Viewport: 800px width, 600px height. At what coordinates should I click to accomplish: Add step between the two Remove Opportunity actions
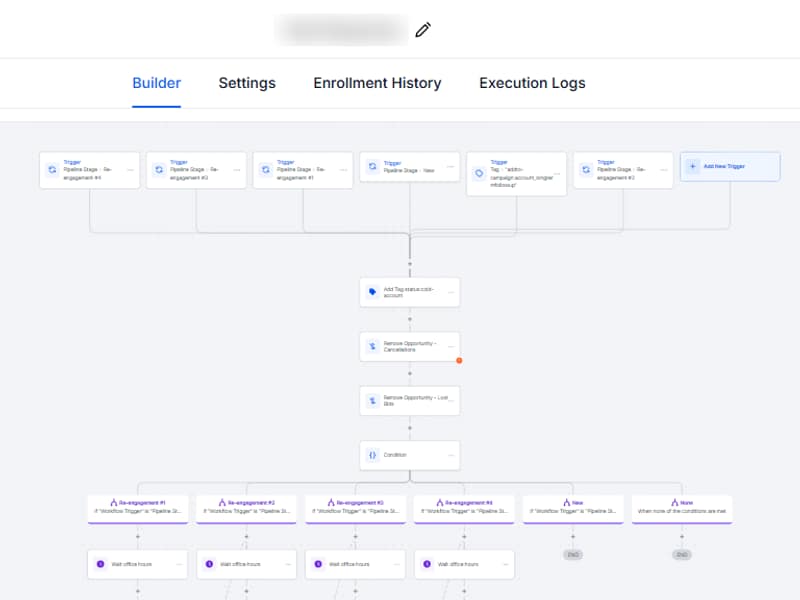point(410,373)
